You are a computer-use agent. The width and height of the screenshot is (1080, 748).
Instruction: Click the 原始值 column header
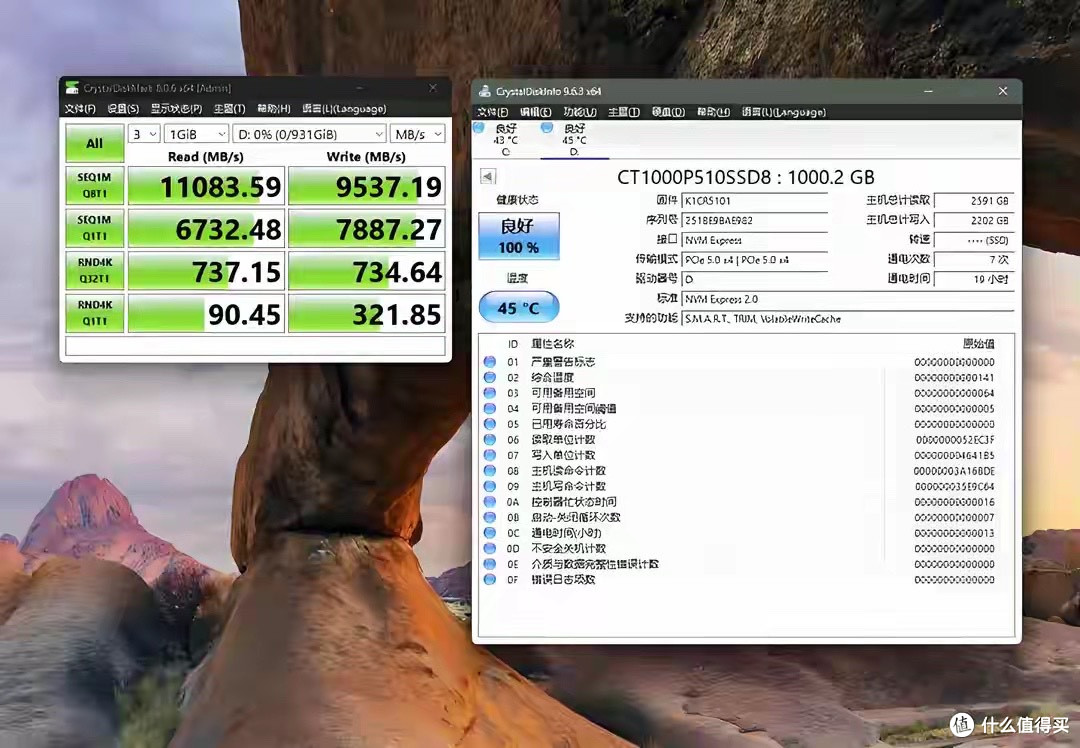point(979,344)
